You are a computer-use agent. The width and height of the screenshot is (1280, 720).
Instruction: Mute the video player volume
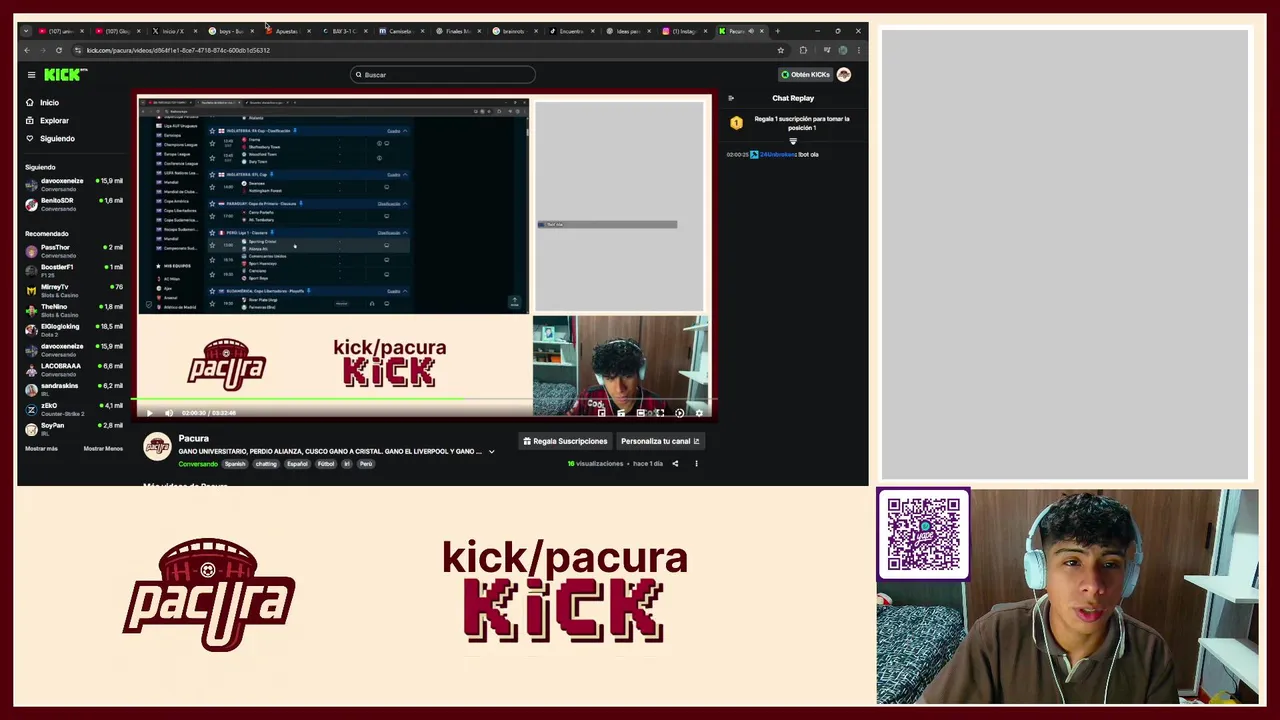click(168, 413)
